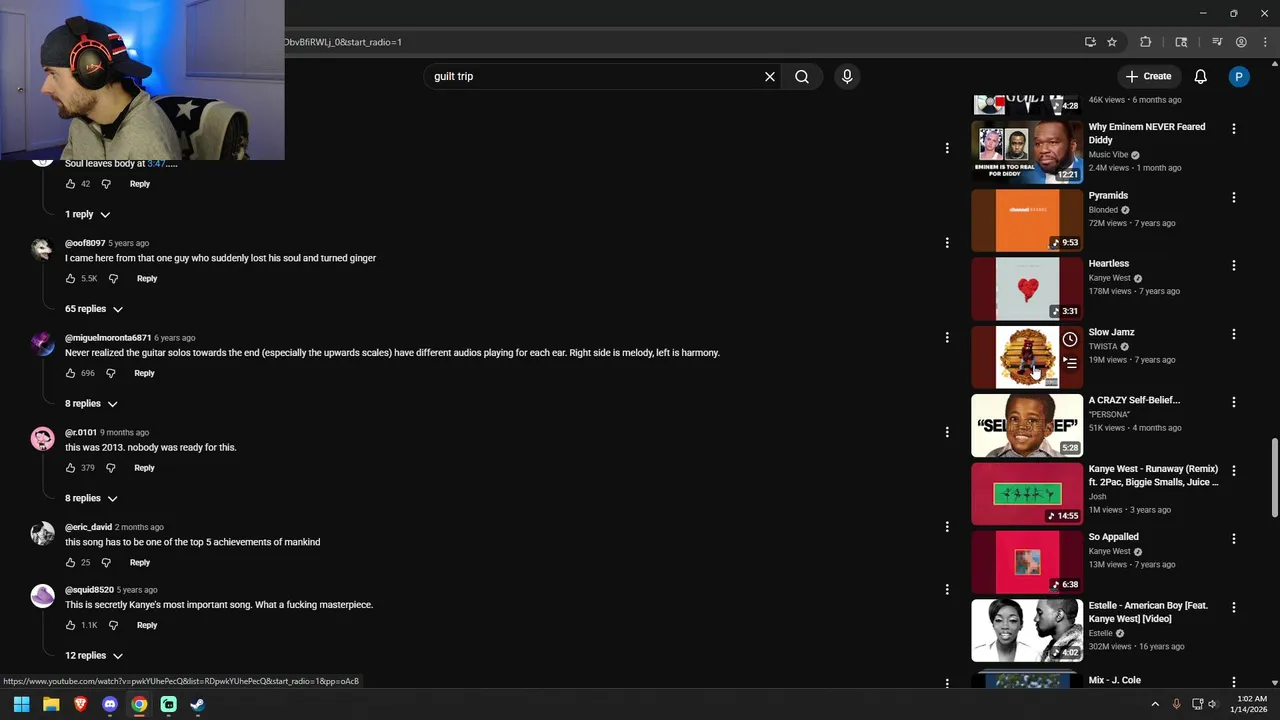The image size is (1280, 720).
Task: Open Discord from the taskbar
Action: 110,704
